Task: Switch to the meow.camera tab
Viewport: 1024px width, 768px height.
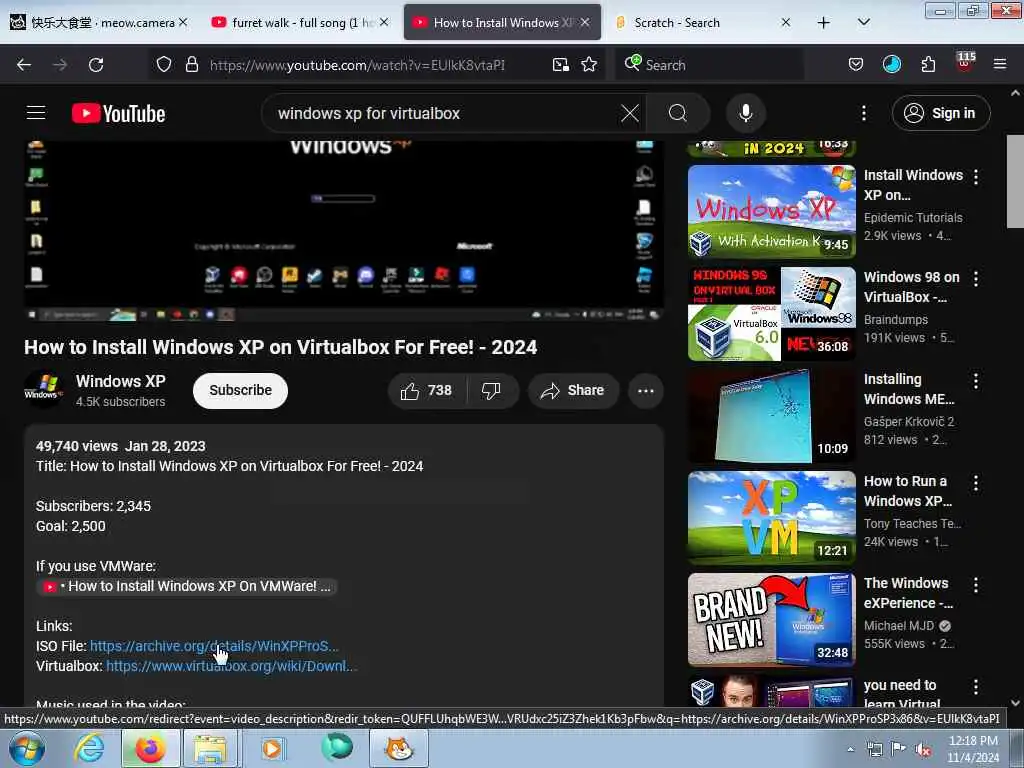Action: point(98,23)
